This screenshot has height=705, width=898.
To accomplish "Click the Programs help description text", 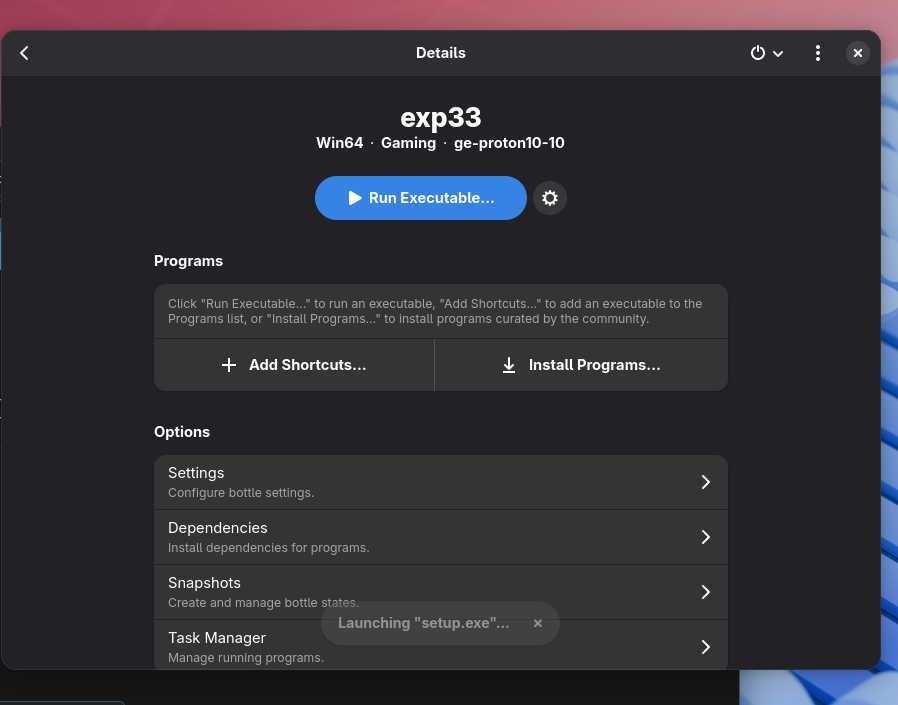I will click(435, 311).
